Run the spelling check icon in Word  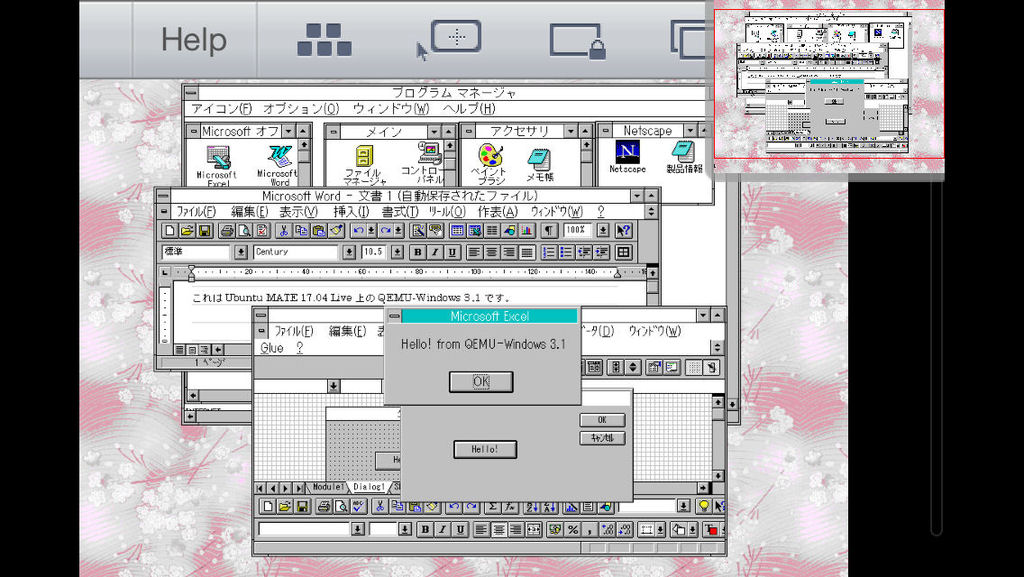(262, 230)
